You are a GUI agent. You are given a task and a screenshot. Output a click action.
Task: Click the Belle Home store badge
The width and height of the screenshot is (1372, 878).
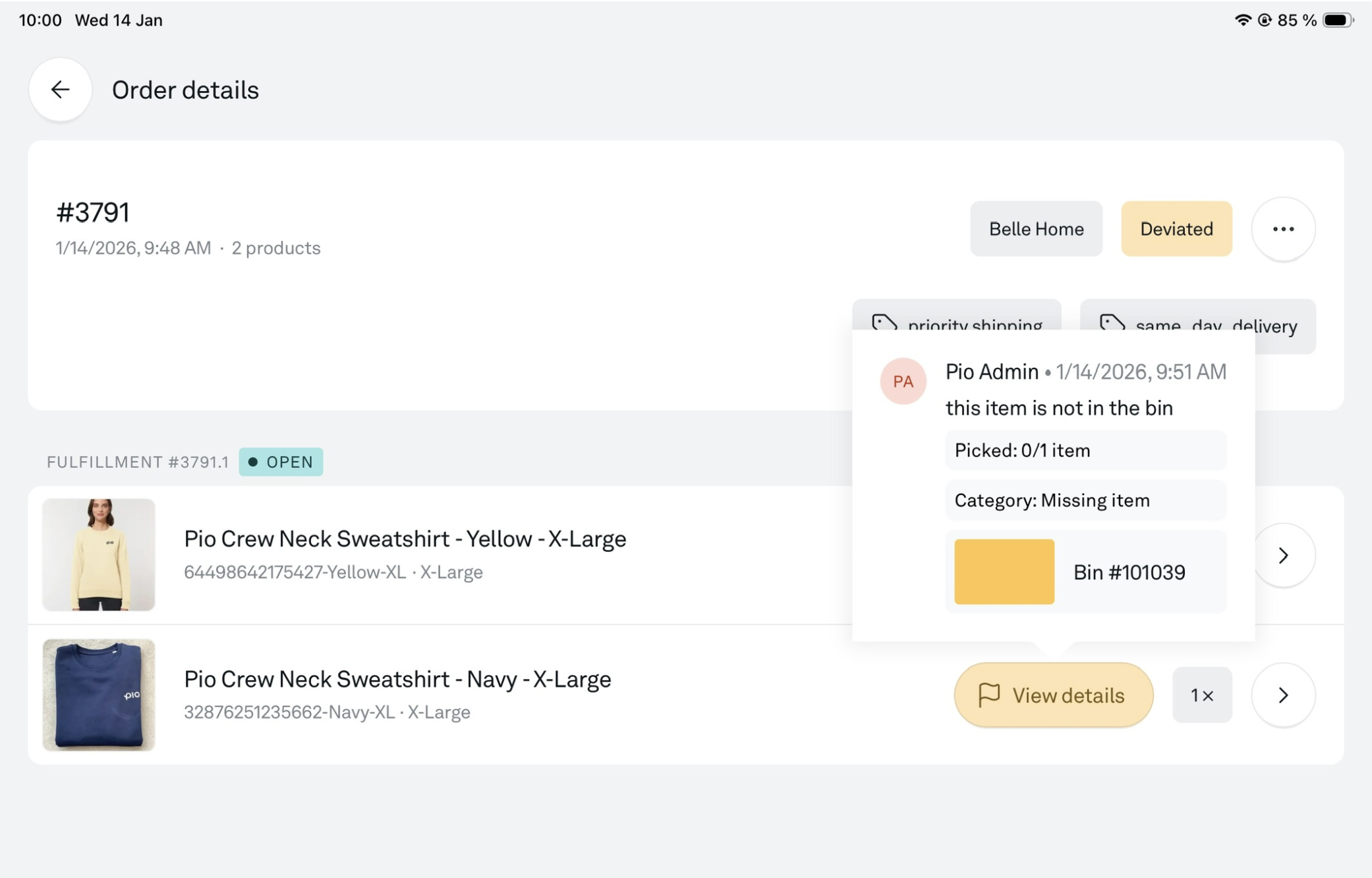click(x=1035, y=229)
